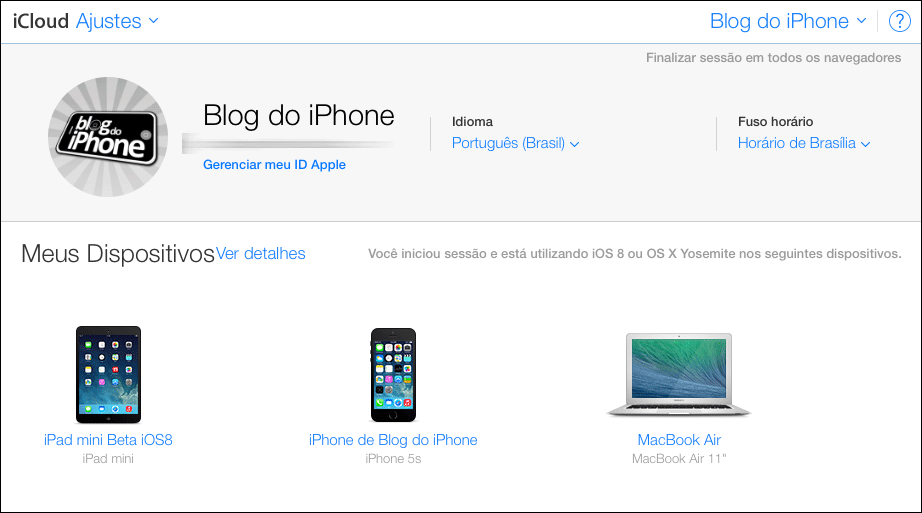Screen dimensions: 922x513
Task: Click the Gerenciar meu ID Apple link
Action: (x=274, y=165)
